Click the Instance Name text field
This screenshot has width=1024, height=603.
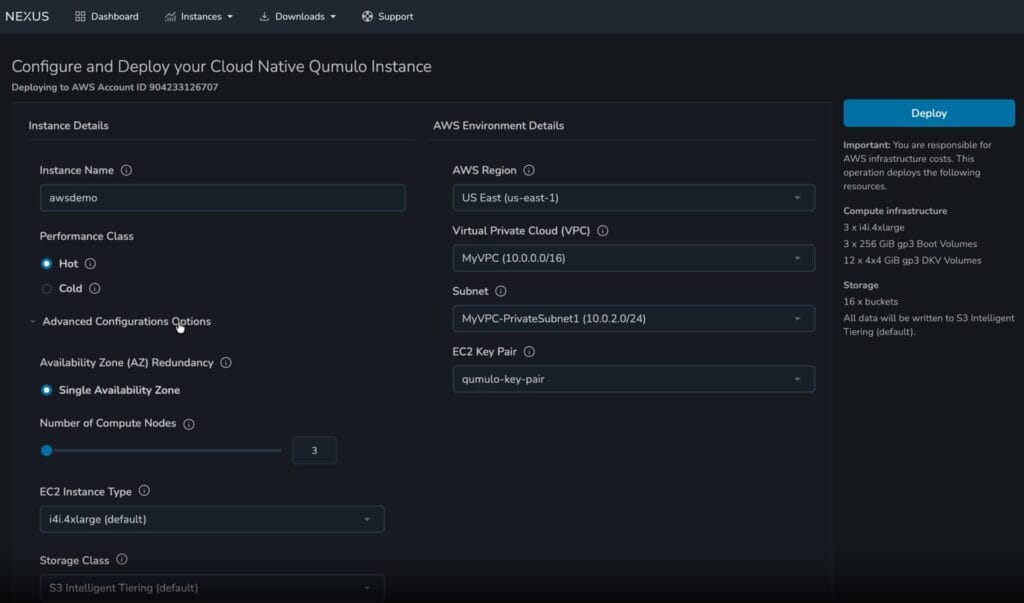click(x=222, y=198)
